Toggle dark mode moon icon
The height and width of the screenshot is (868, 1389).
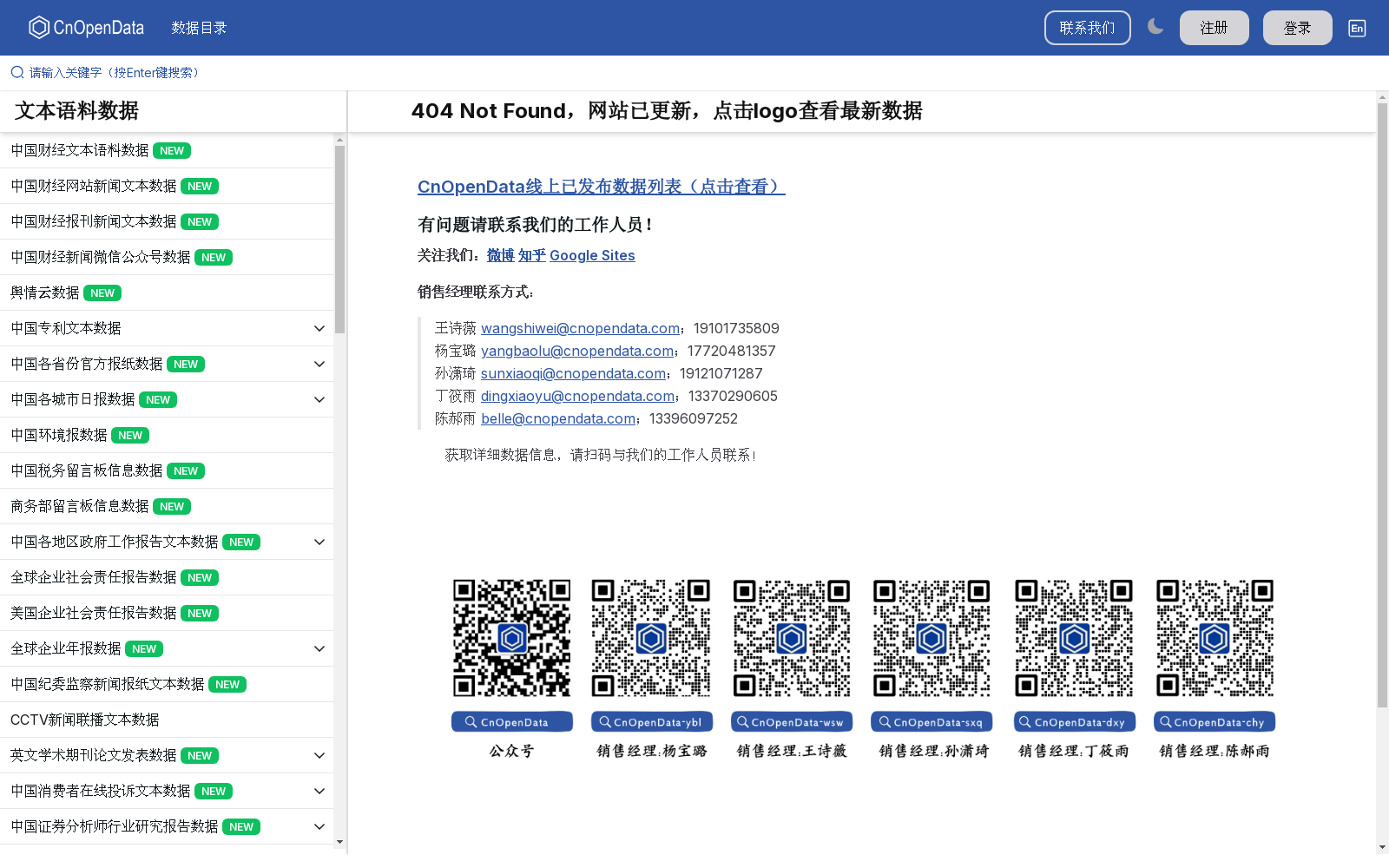click(1155, 27)
